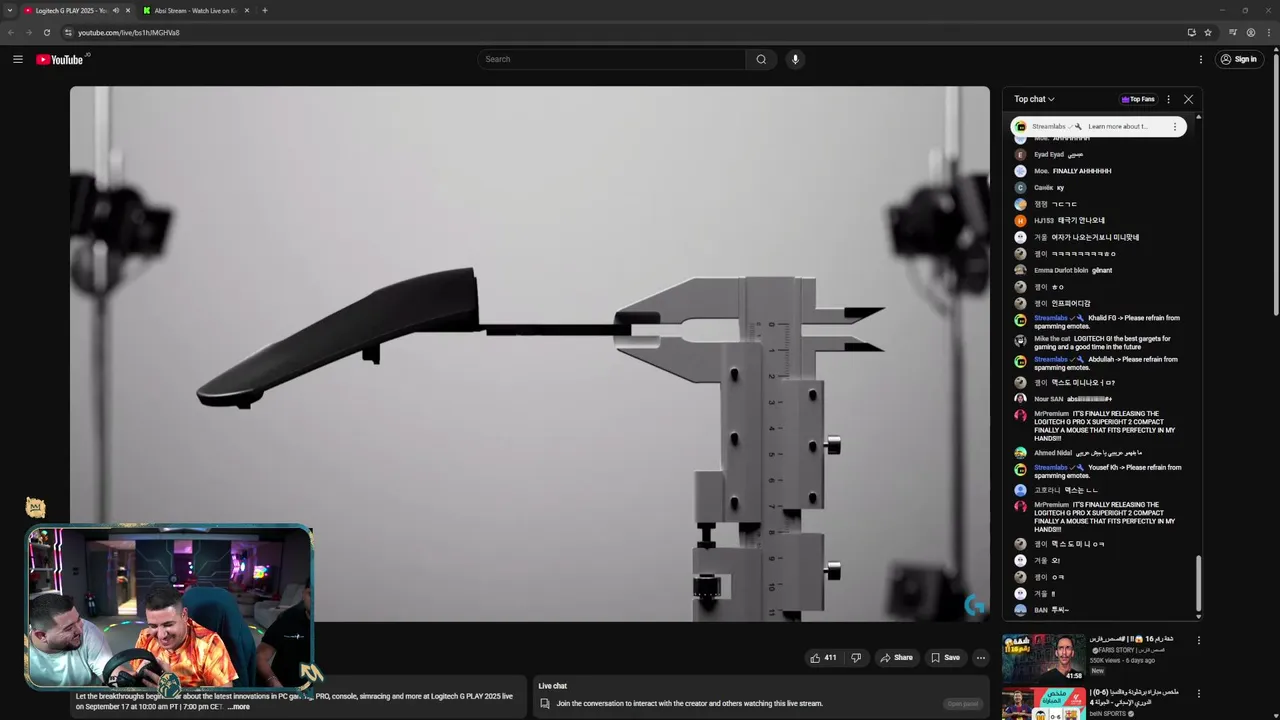
Task: Open the Top Fans leaderboard badge
Action: (1138, 99)
